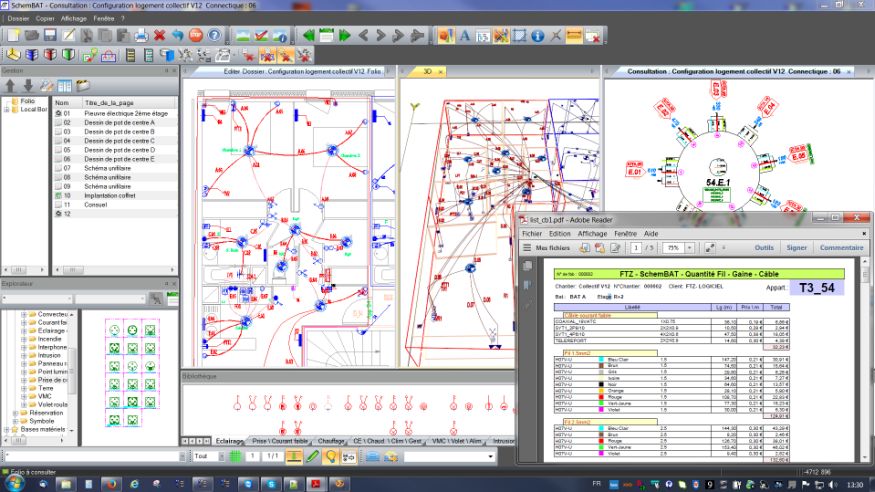Click the blue 3D cube view icon
The image size is (875, 492).
(x=32, y=55)
